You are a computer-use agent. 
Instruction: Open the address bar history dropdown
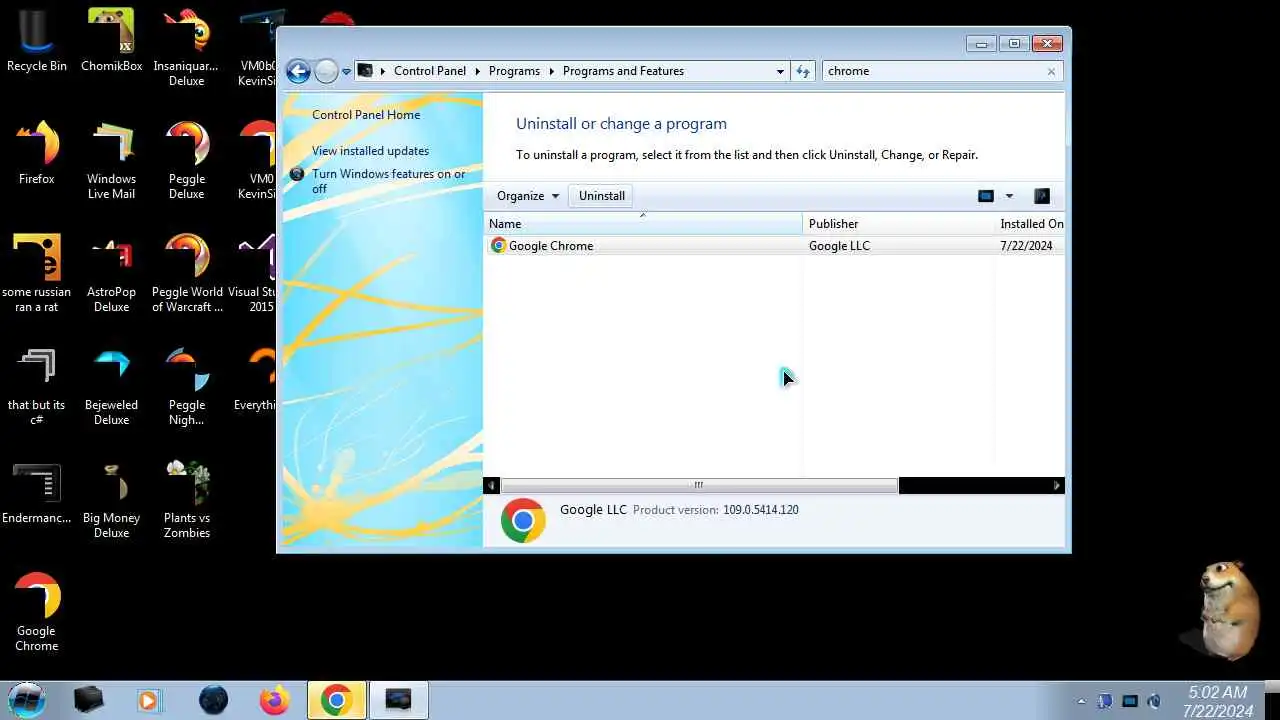point(780,71)
